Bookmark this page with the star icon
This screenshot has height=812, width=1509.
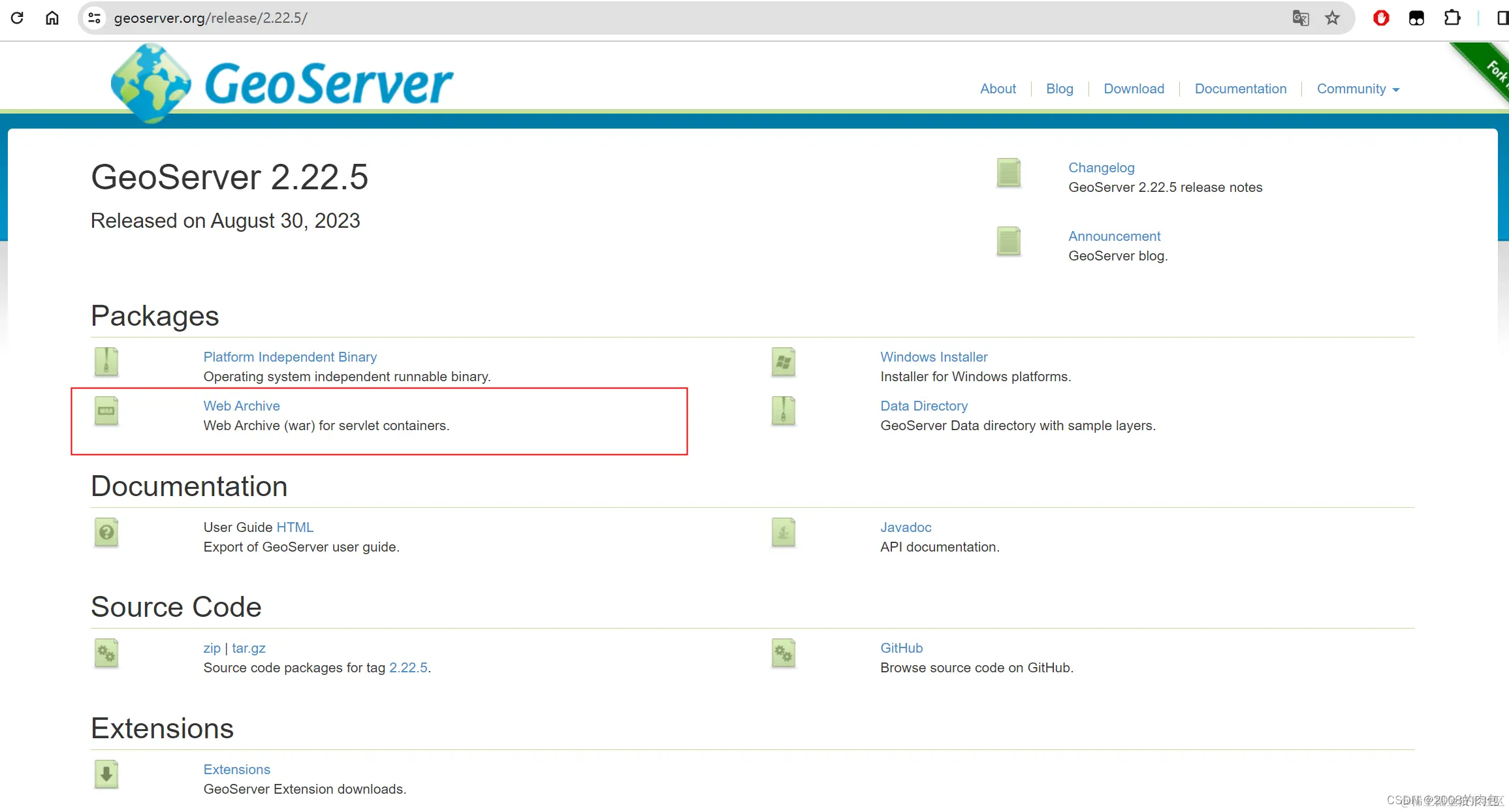(x=1332, y=18)
